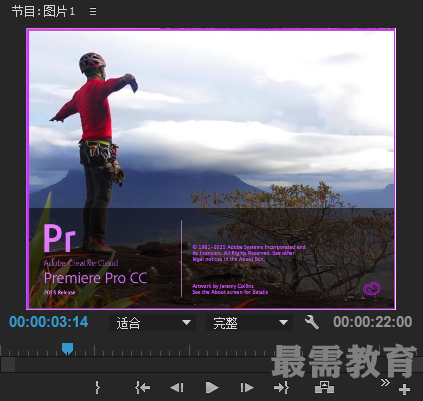The width and height of the screenshot is (423, 401).
Task: Step forward one frame
Action: tap(247, 388)
